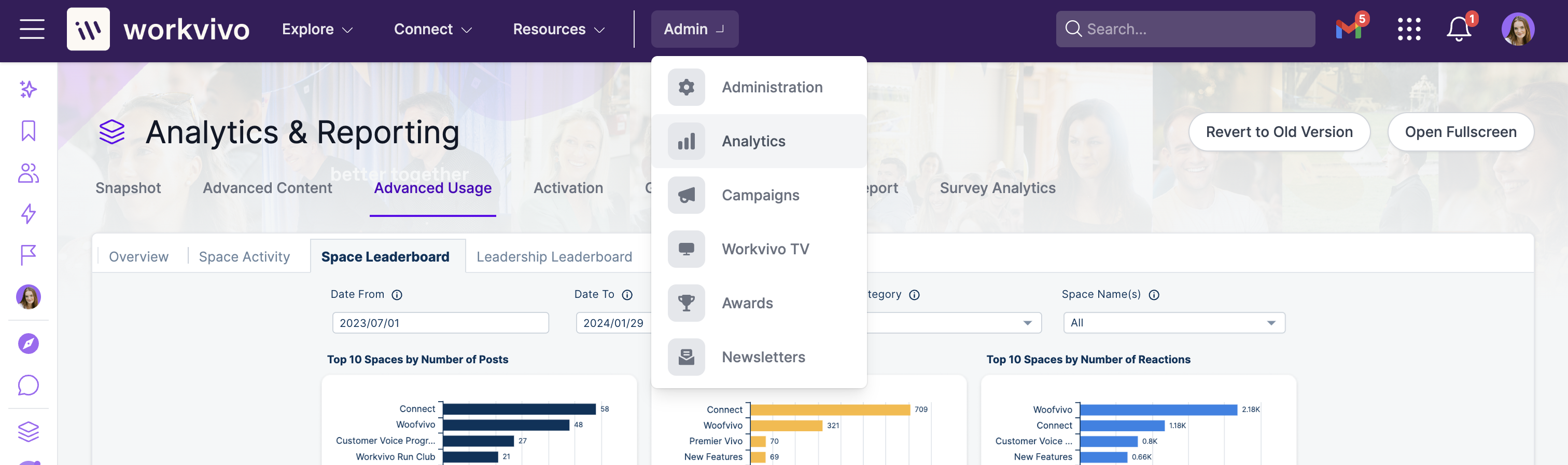The image size is (1568, 465).
Task: Switch to Advanced Content tab
Action: click(267, 188)
